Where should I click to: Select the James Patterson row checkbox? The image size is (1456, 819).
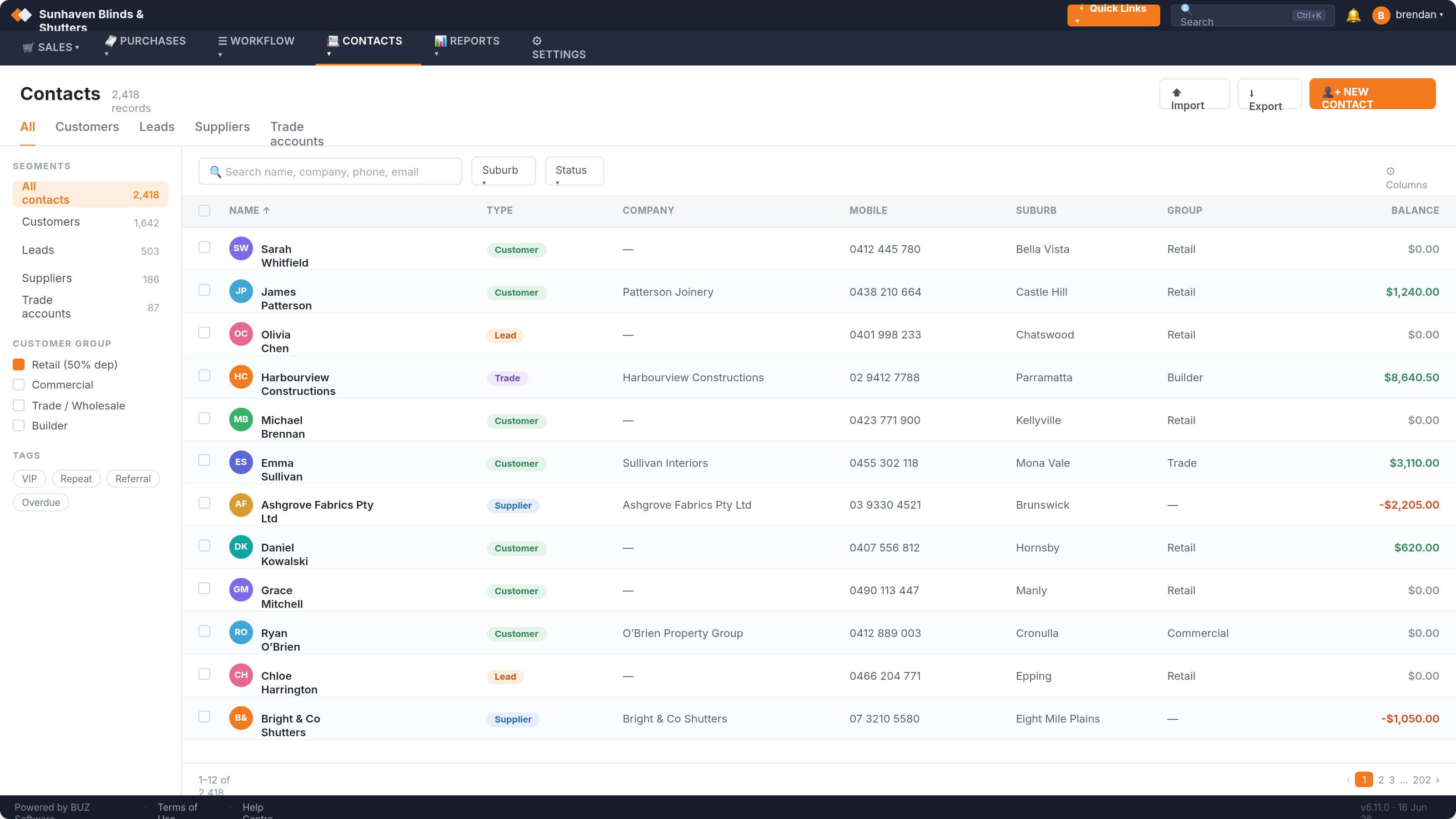pyautogui.click(x=204, y=290)
